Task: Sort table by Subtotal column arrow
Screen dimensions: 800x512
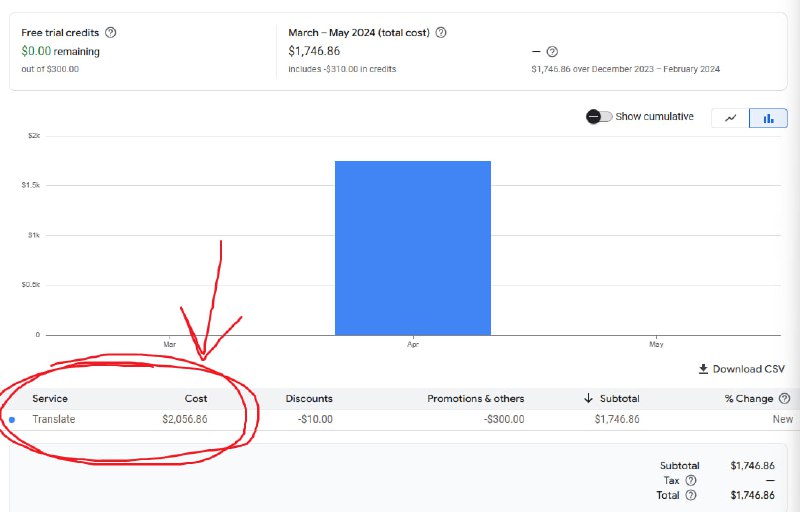Action: click(x=589, y=399)
